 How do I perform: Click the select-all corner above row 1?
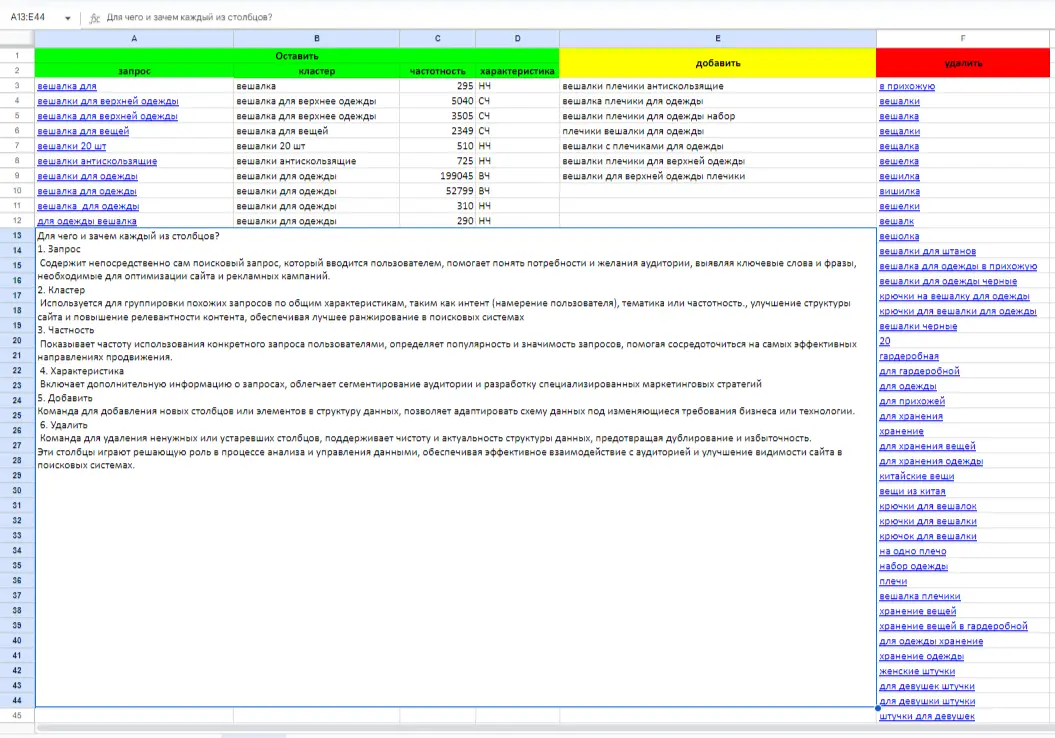click(x=17, y=38)
